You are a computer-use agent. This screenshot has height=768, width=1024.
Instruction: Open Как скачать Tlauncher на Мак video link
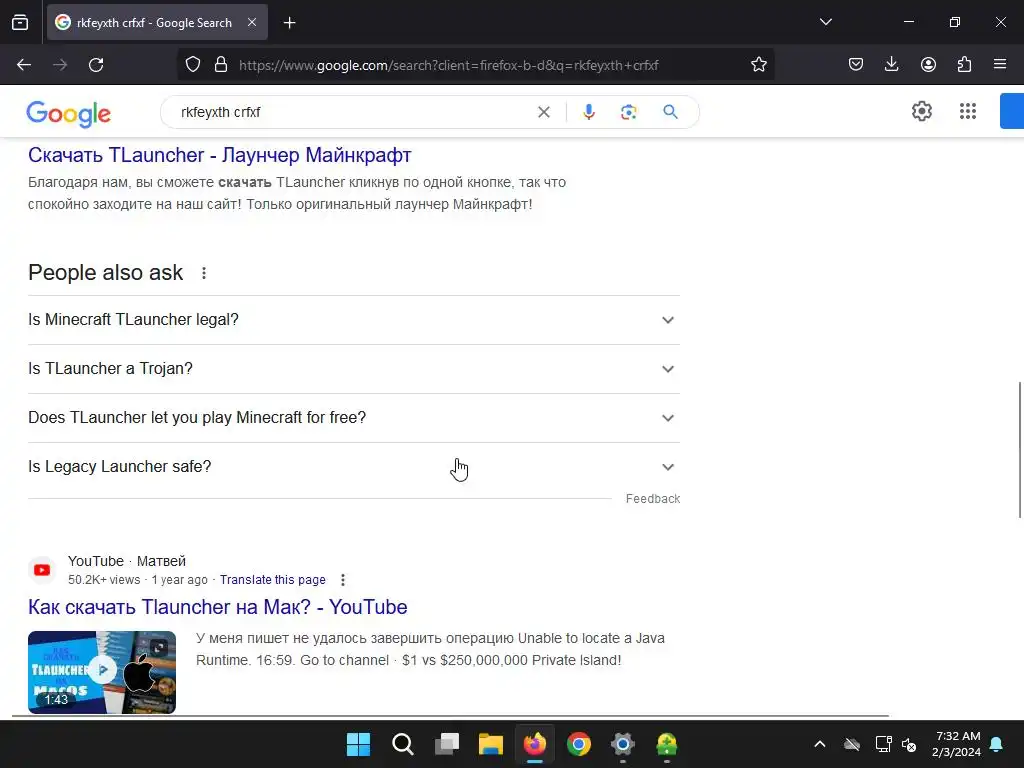click(x=217, y=607)
